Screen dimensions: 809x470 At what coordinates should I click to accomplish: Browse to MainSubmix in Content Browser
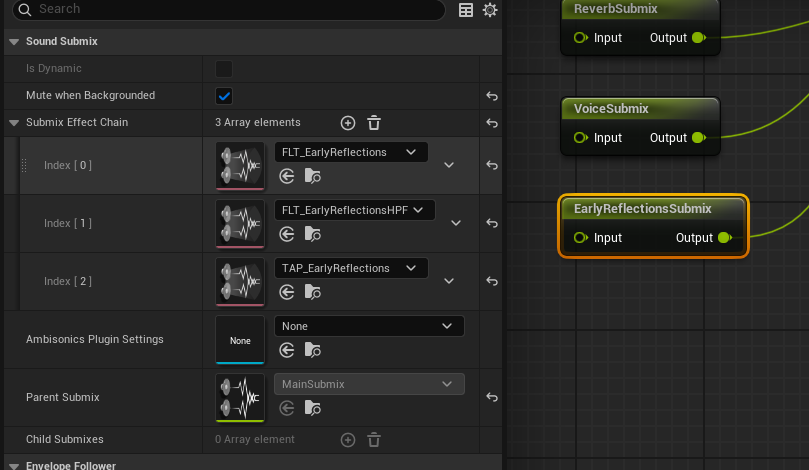coord(313,409)
